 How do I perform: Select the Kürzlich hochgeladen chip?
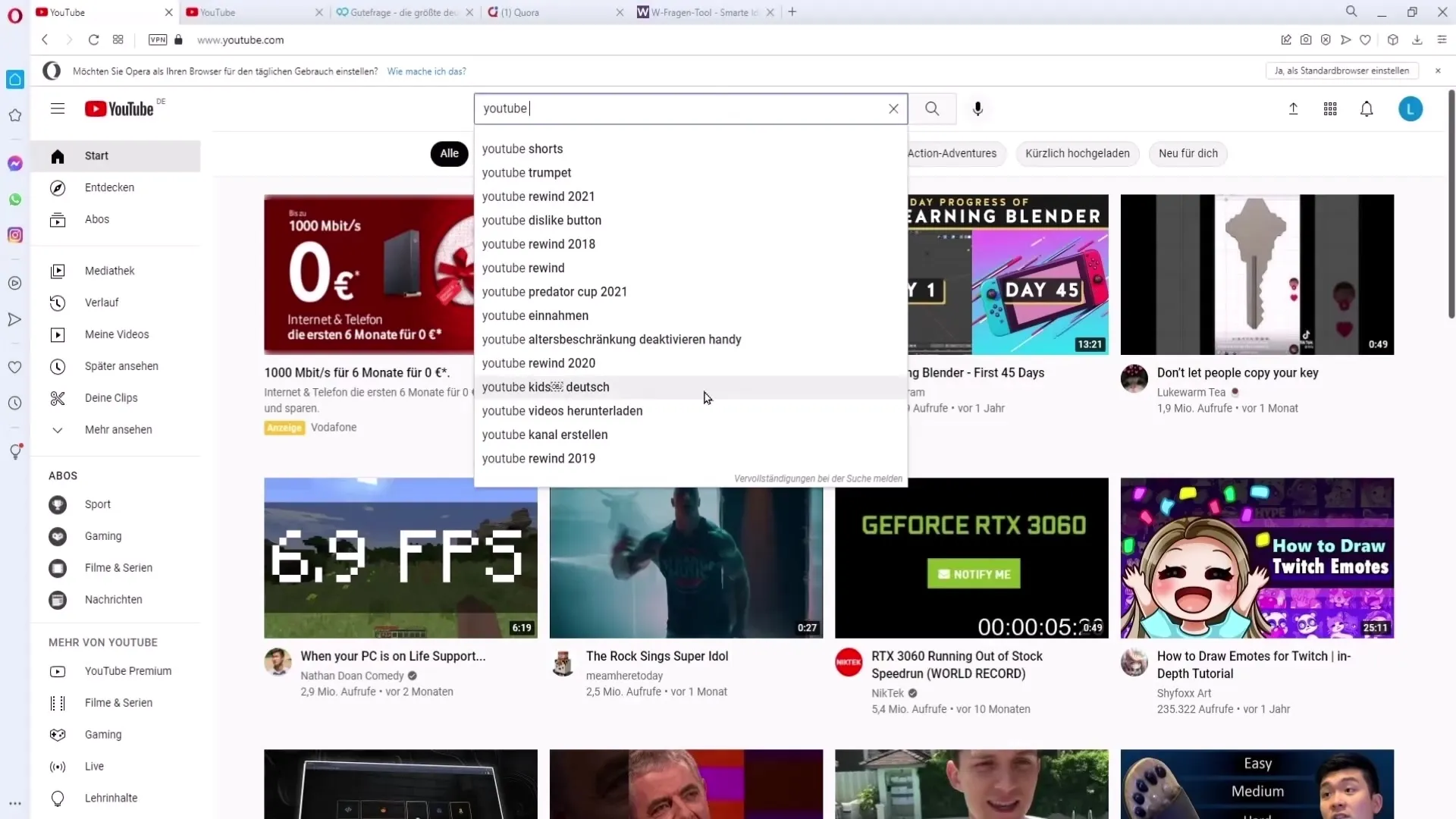pyautogui.click(x=1077, y=153)
